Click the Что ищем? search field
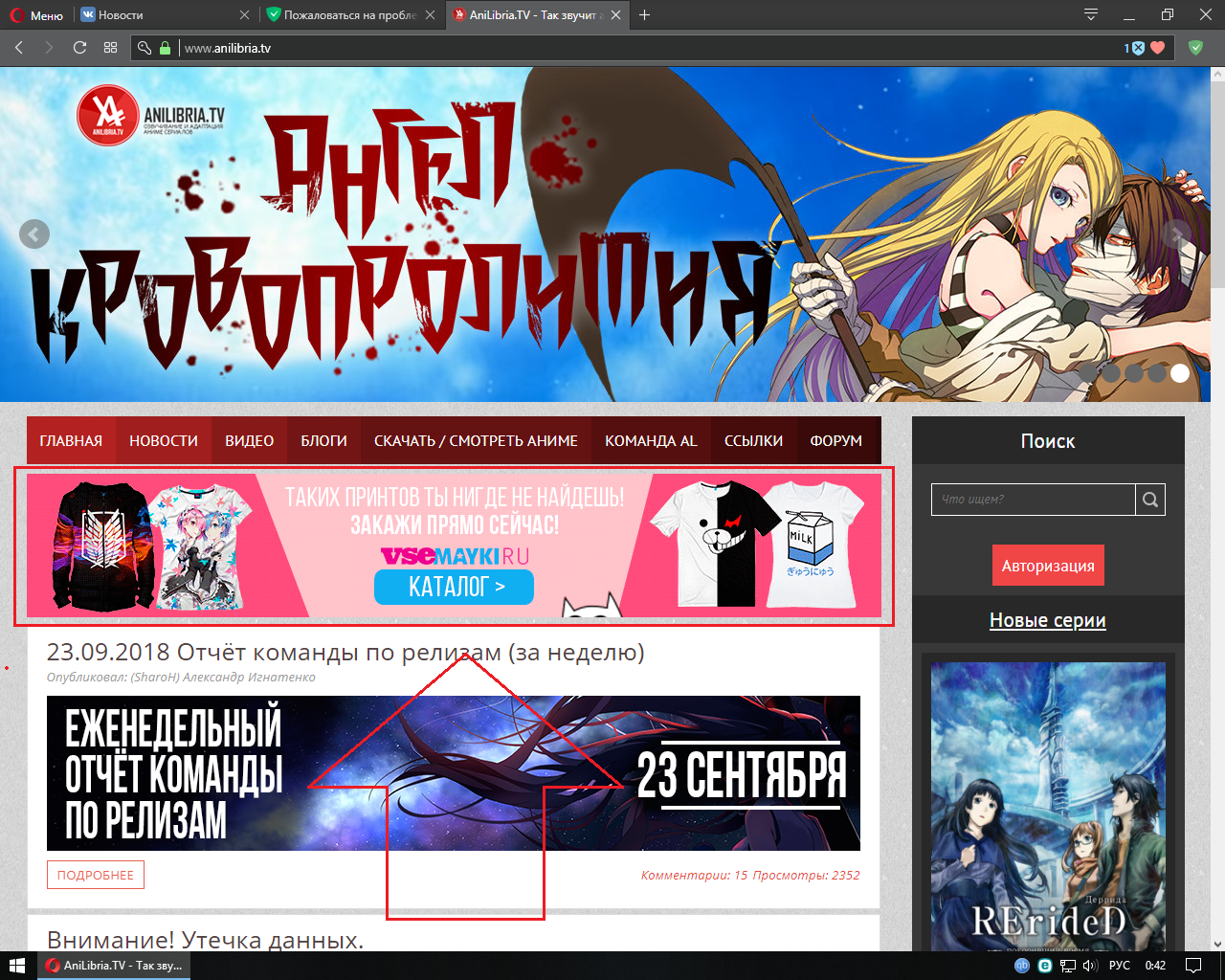This screenshot has height=980, width=1225. [x=1034, y=499]
